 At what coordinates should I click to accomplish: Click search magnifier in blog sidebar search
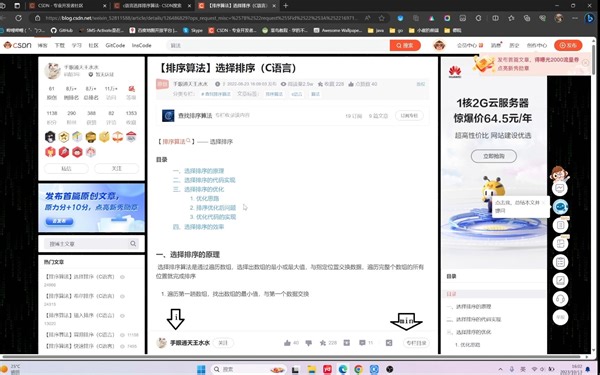[x=133, y=244]
